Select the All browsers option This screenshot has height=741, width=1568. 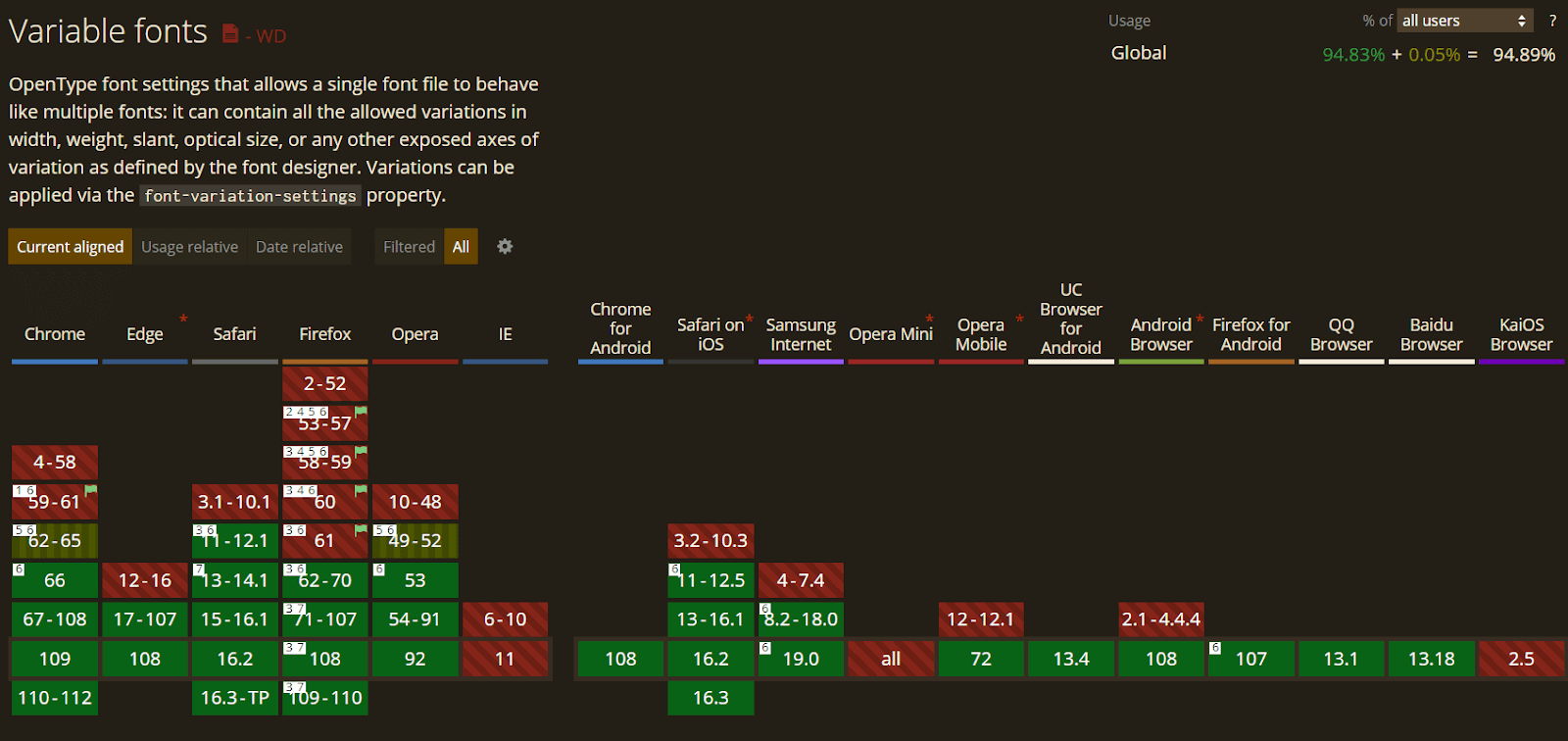(x=461, y=247)
